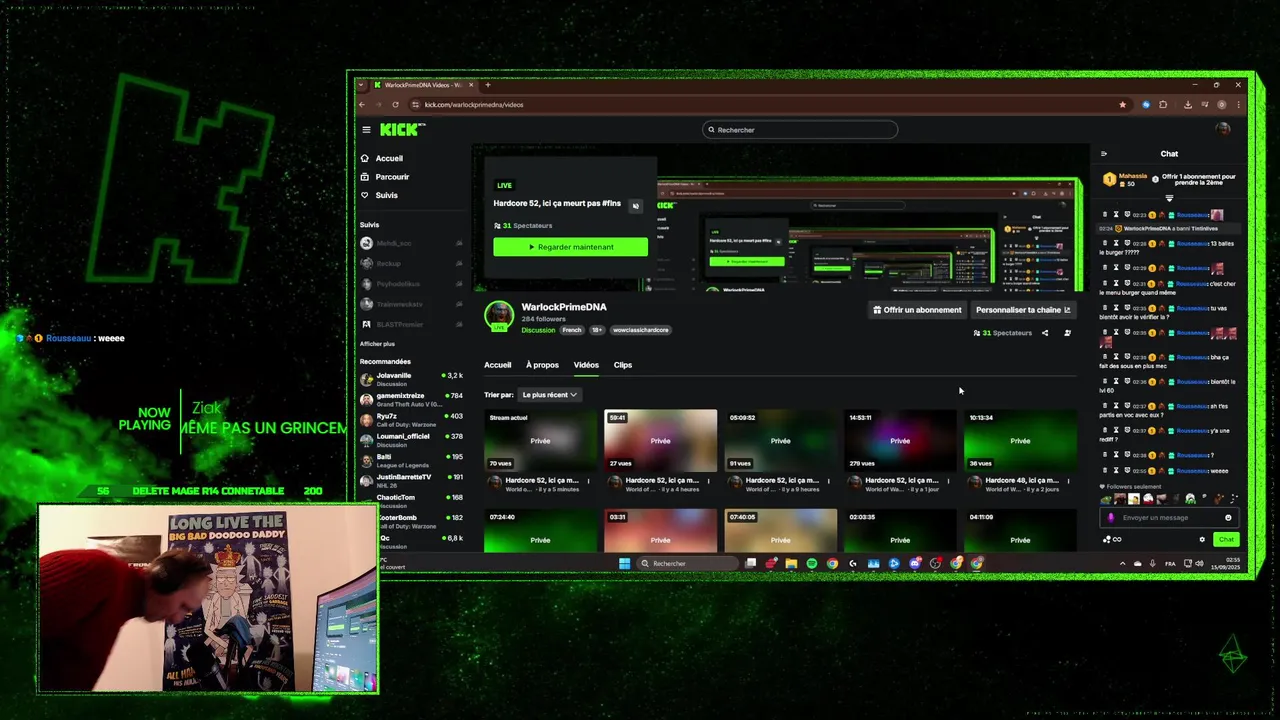This screenshot has height=720, width=1280.
Task: Open Chrome three-dot menu
Action: pos(1238,104)
